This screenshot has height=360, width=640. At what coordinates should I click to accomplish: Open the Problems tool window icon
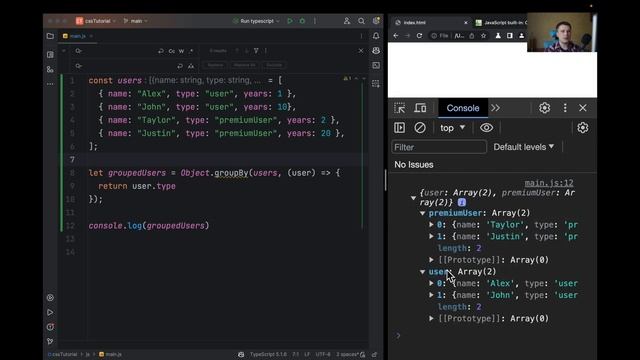[50, 327]
